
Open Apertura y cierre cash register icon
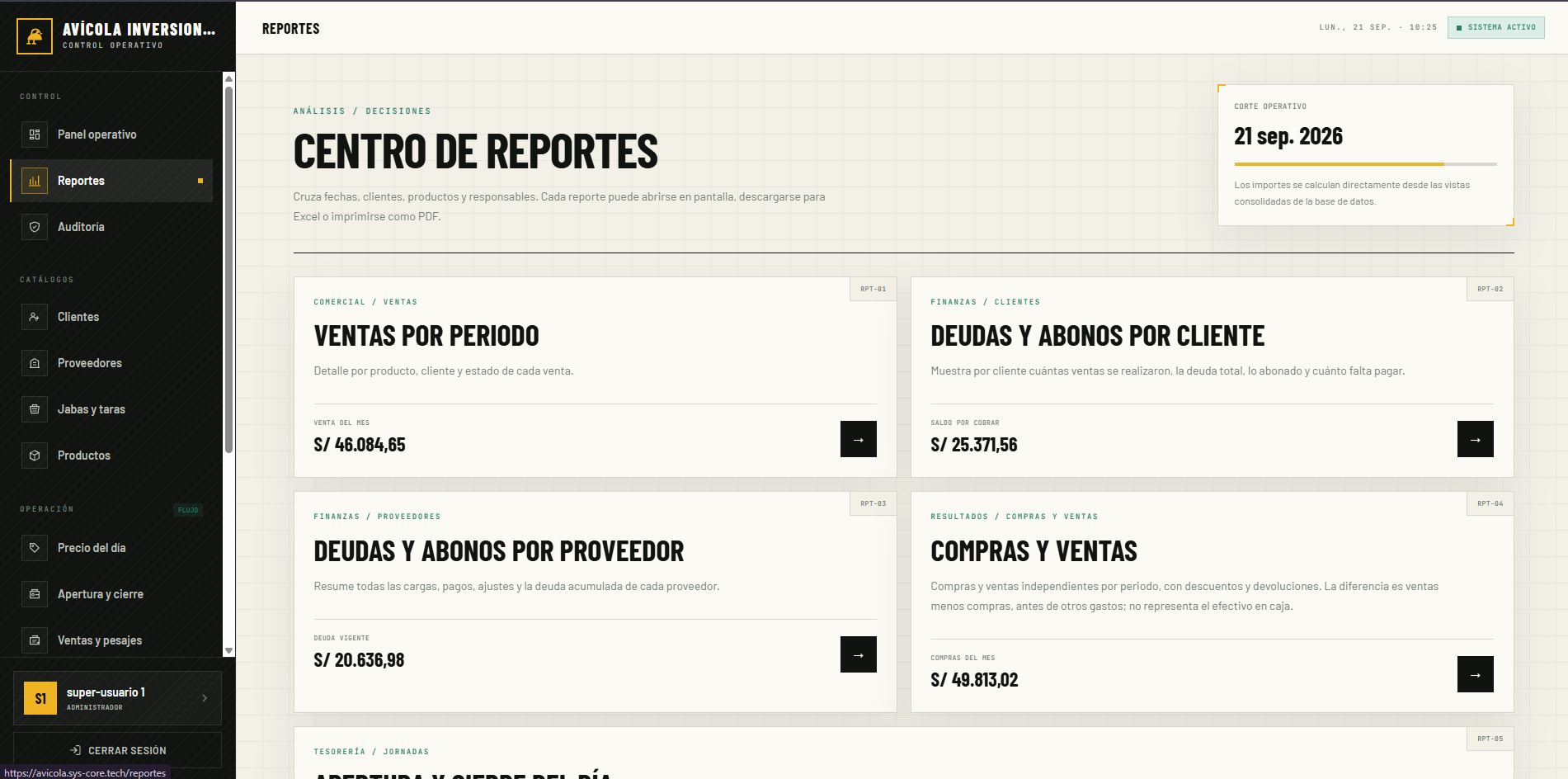35,594
